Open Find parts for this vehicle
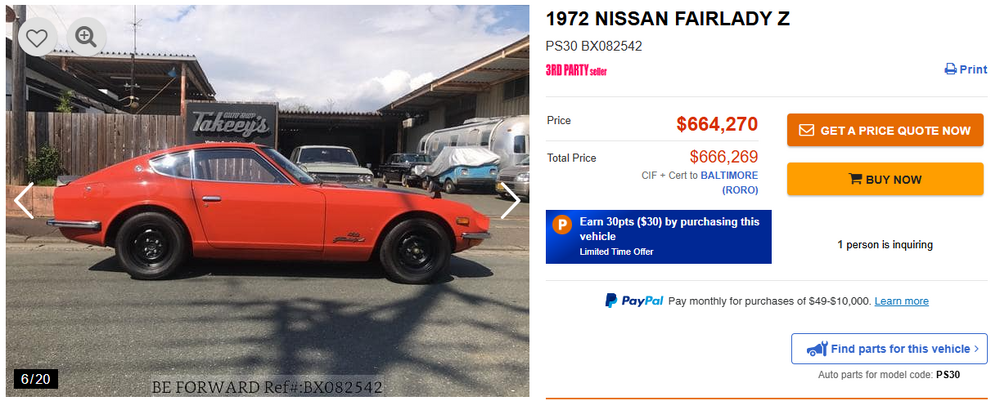This screenshot has height=401, width=1000. (889, 349)
